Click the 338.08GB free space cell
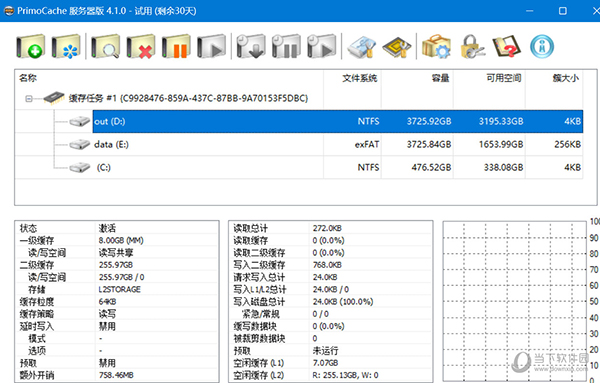This screenshot has width=600, height=383. coord(503,168)
